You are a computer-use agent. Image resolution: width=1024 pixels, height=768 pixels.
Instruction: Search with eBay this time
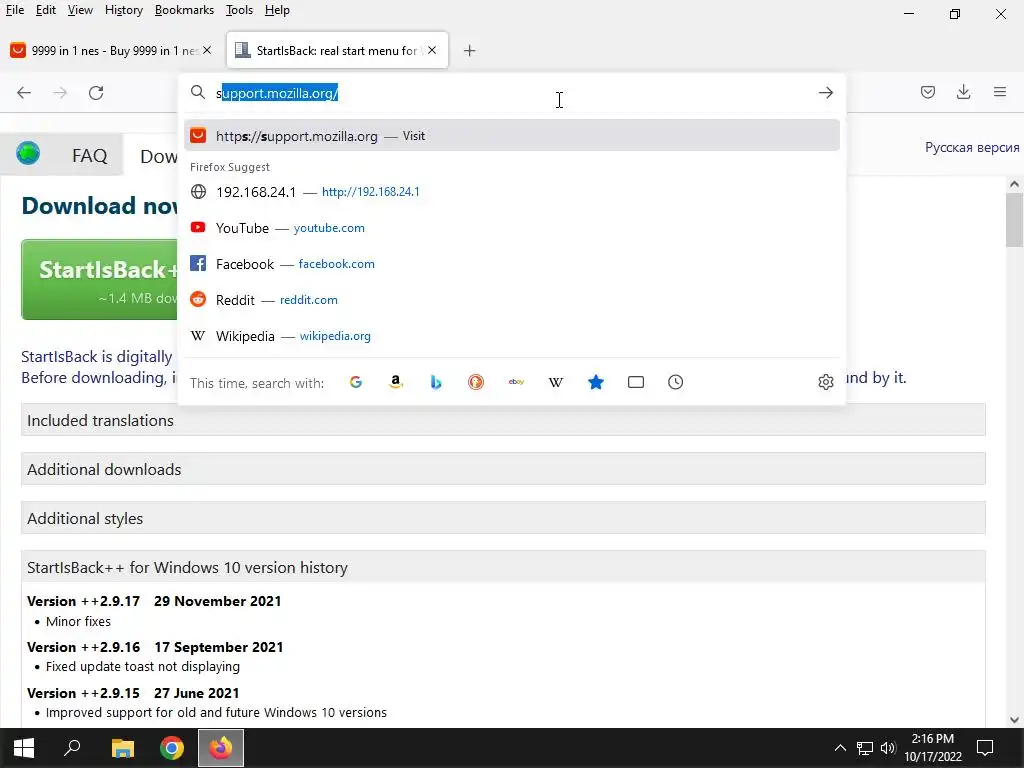coord(516,382)
